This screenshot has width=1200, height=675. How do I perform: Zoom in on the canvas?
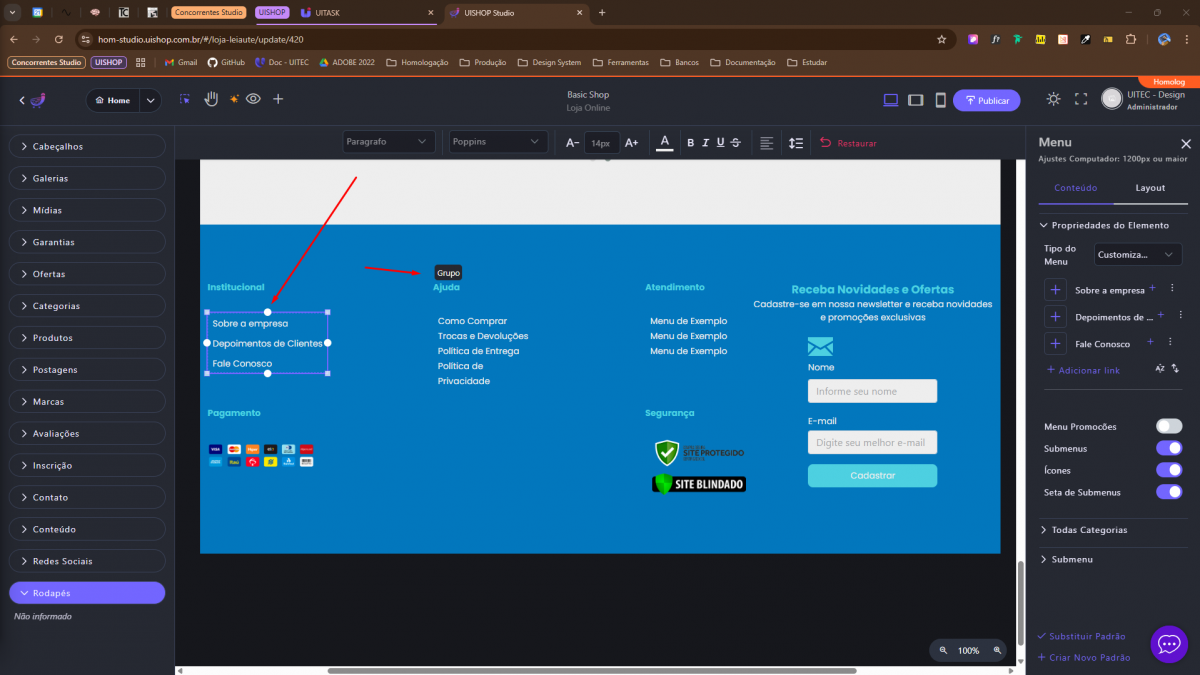996,650
